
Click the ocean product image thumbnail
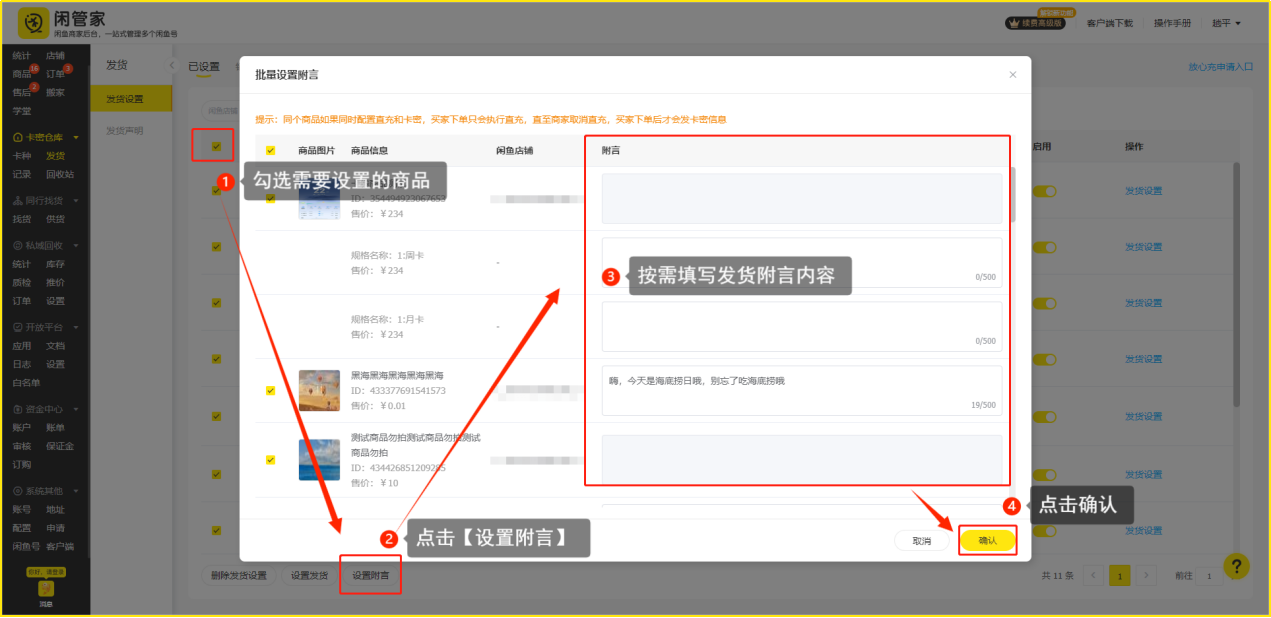tap(319, 460)
